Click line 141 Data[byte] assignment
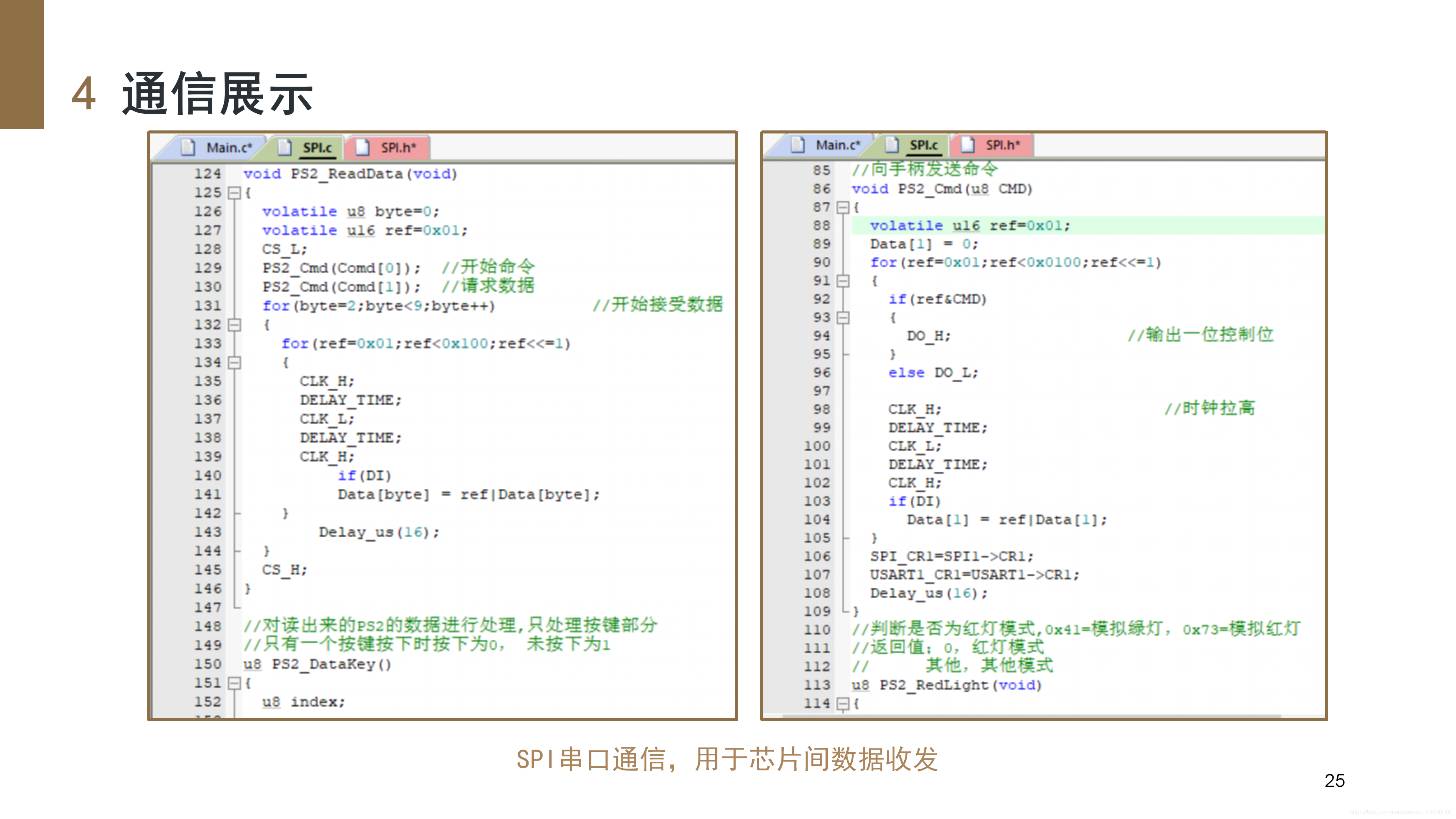The image size is (1456, 819). tap(469, 494)
